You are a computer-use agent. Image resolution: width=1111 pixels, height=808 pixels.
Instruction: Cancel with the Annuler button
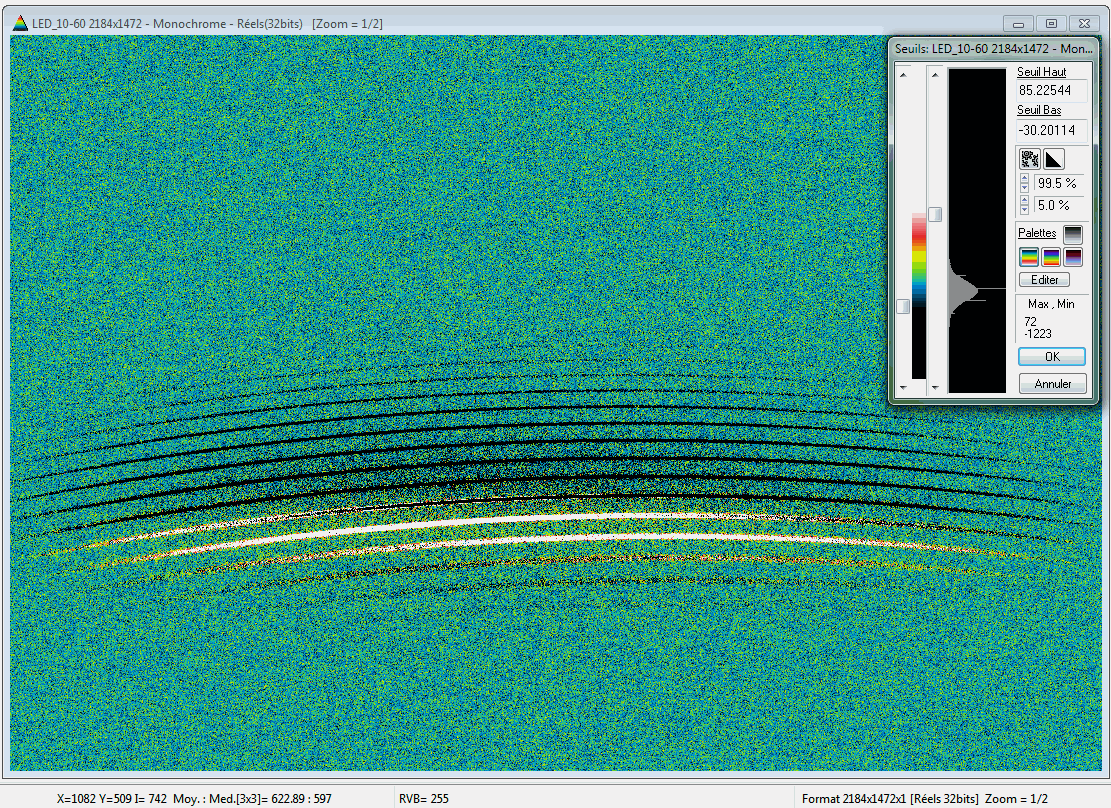[1052, 383]
